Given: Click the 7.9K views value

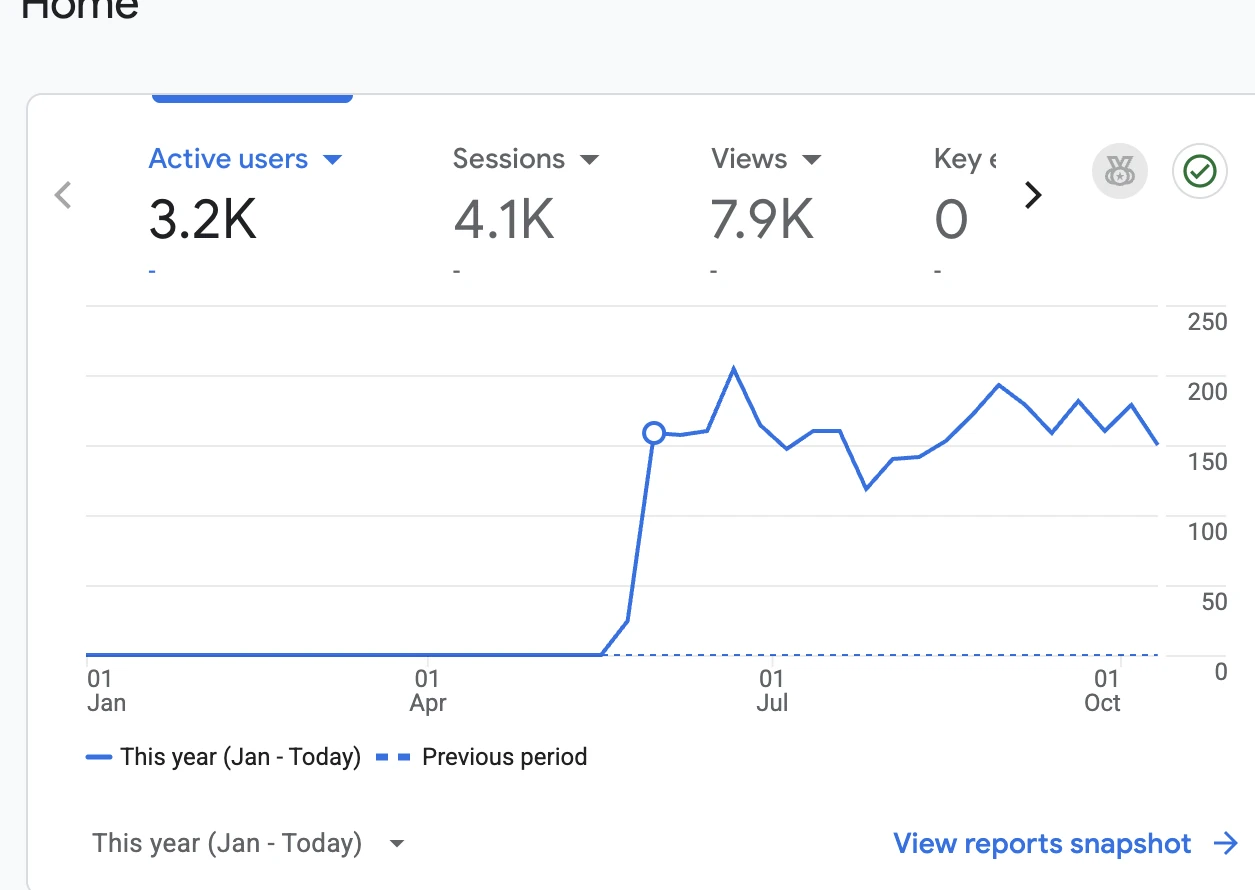Looking at the screenshot, I should pos(762,220).
